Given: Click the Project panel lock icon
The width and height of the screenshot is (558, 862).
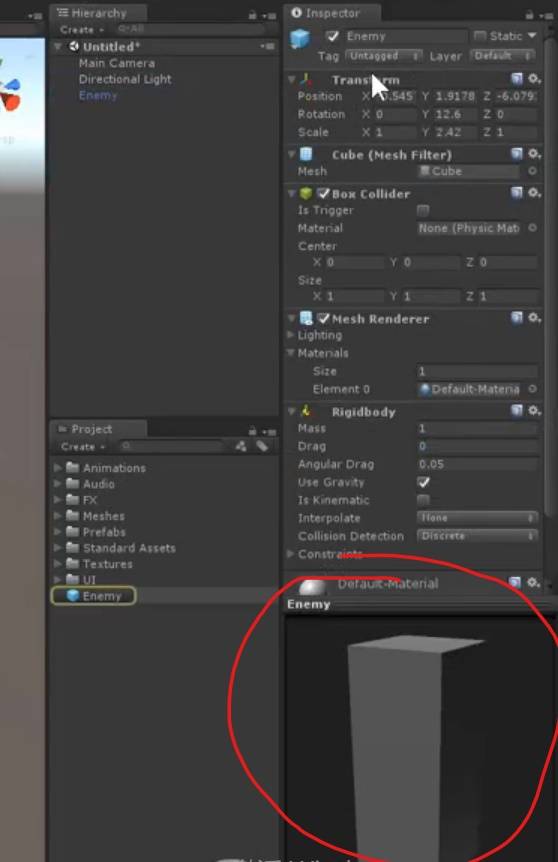Looking at the screenshot, I should pos(252,431).
